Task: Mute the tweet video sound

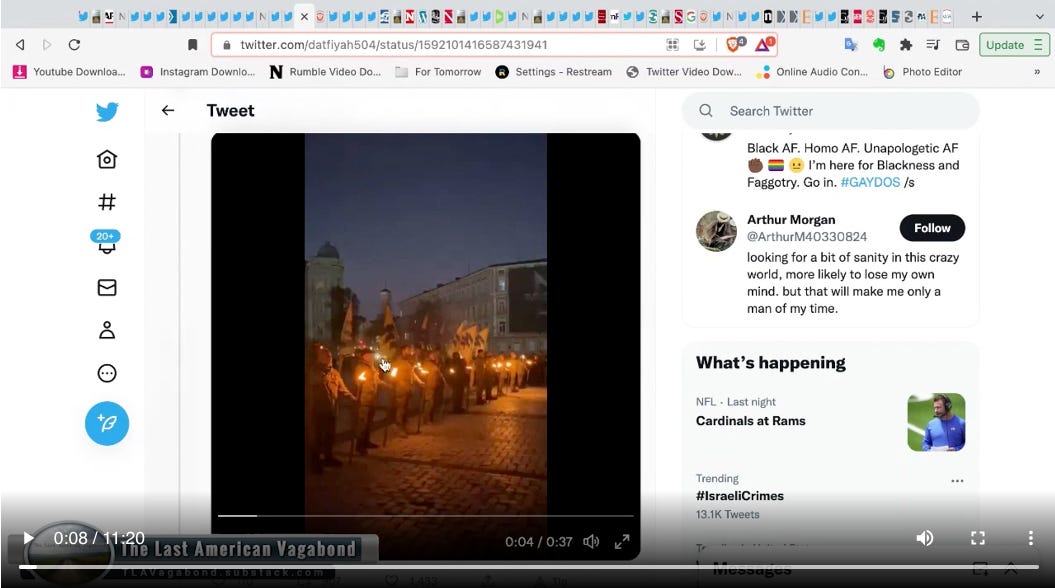Action: [x=591, y=542]
